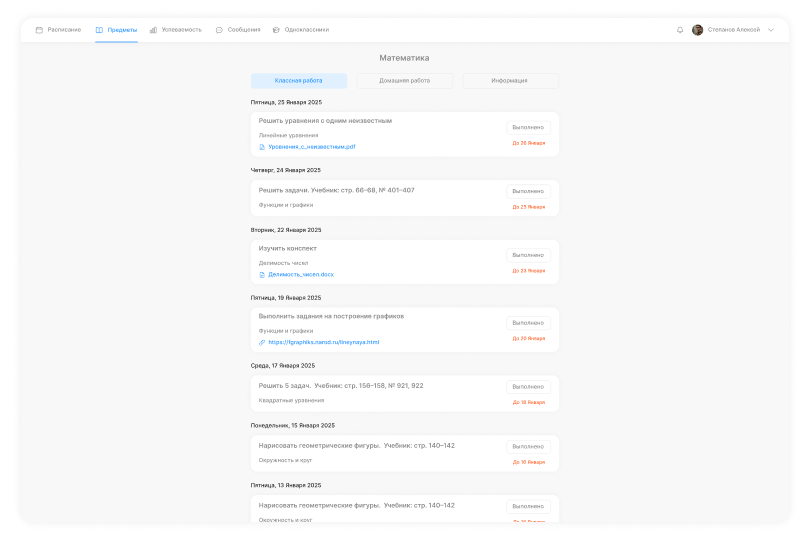Image resolution: width=810 pixels, height=540 pixels.
Task: Mark the Решить 5 задач task as Выполнено
Action: [528, 387]
